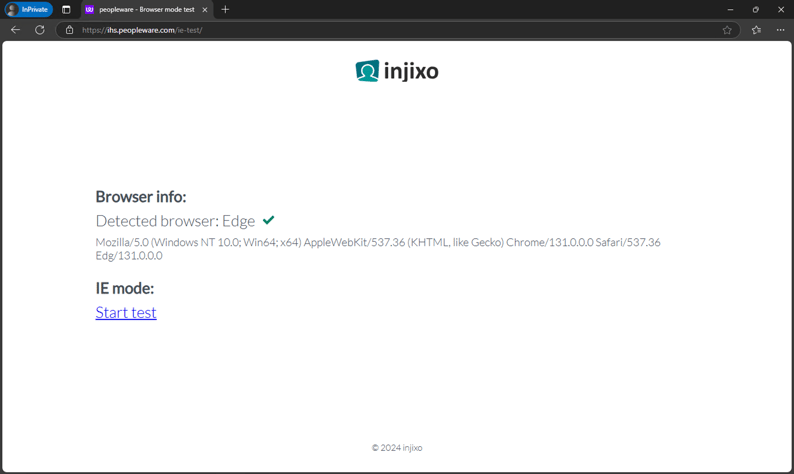
Task: Add this page to favorites star
Action: [x=727, y=30]
